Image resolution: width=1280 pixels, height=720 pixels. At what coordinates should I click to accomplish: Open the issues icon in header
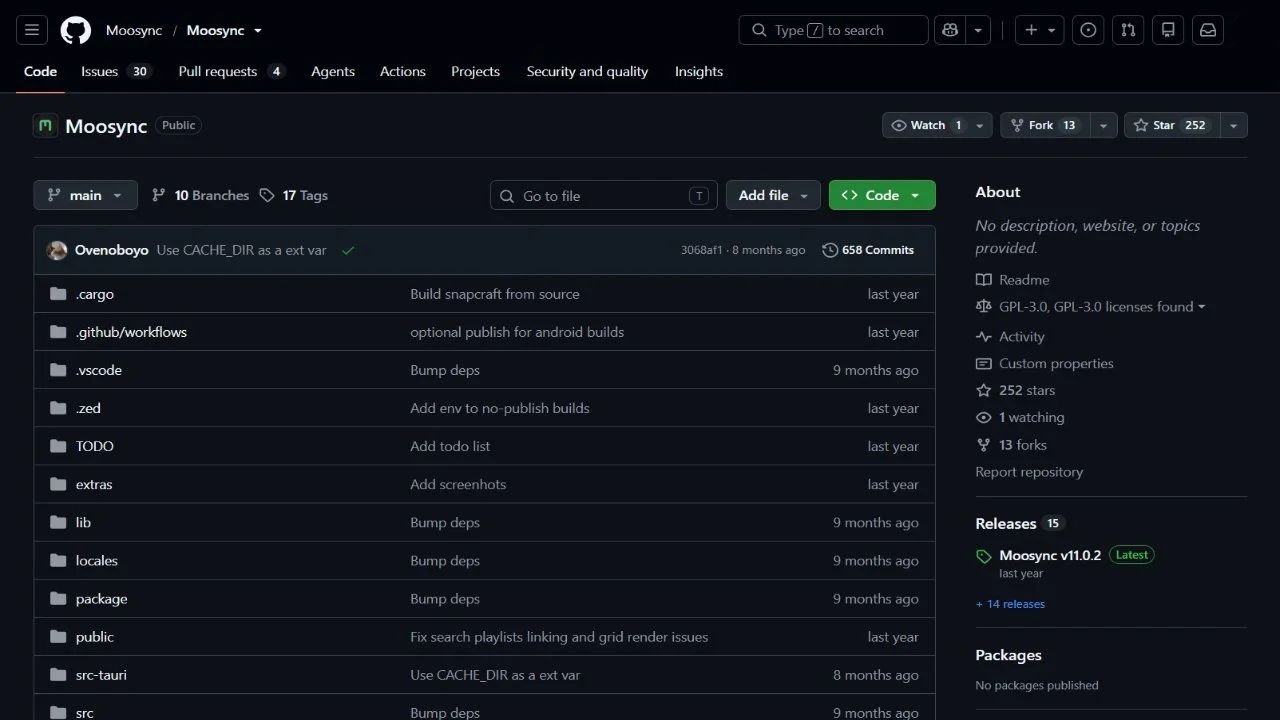[1088, 30]
